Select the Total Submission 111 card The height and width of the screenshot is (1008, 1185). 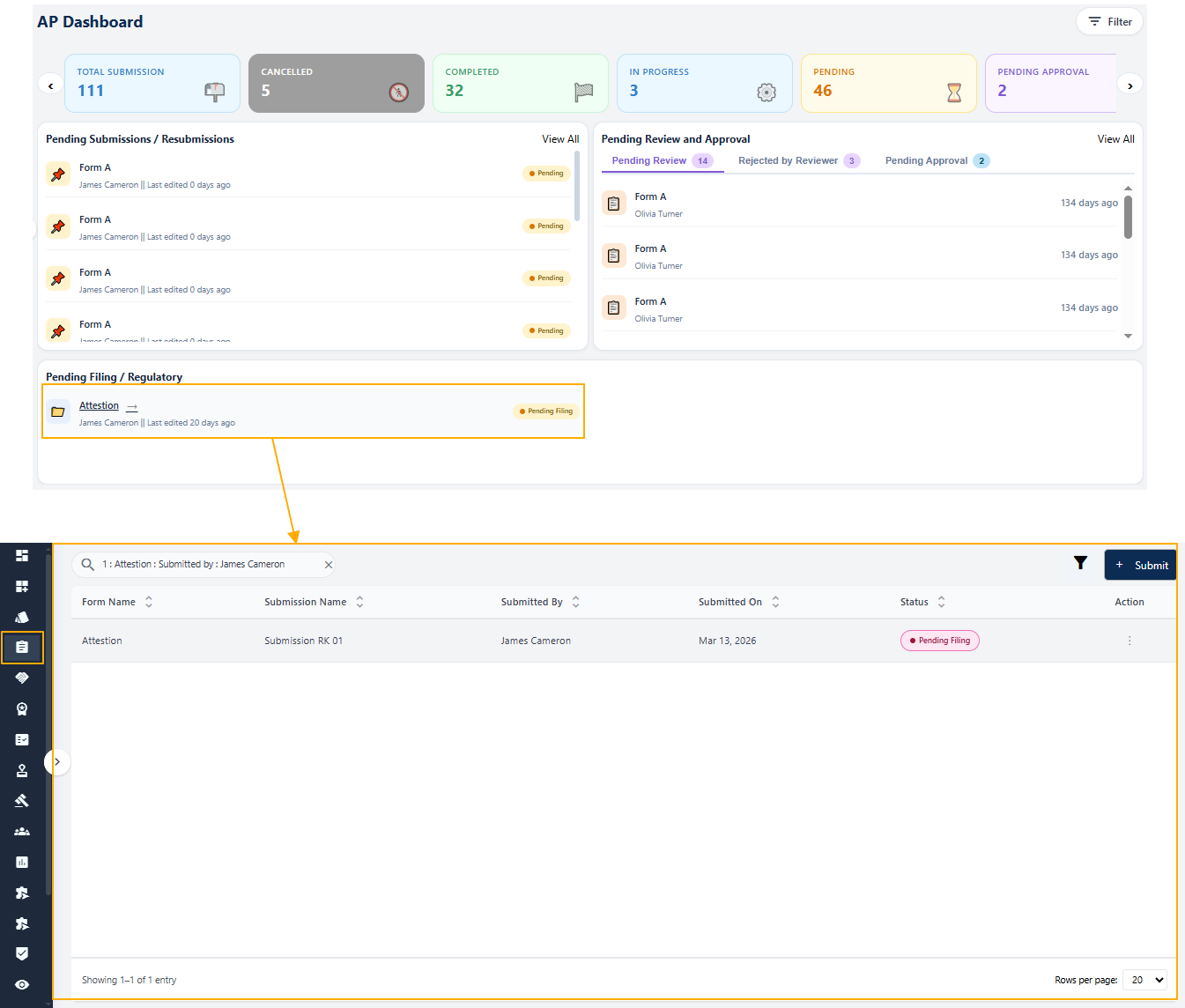click(152, 84)
